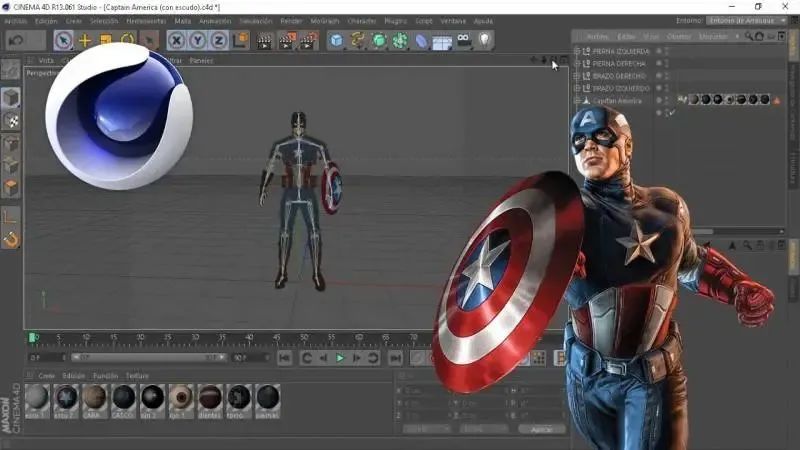Viewport: 800px width, 450px height.
Task: Select the Model mode cube icon
Action: [x=11, y=97]
